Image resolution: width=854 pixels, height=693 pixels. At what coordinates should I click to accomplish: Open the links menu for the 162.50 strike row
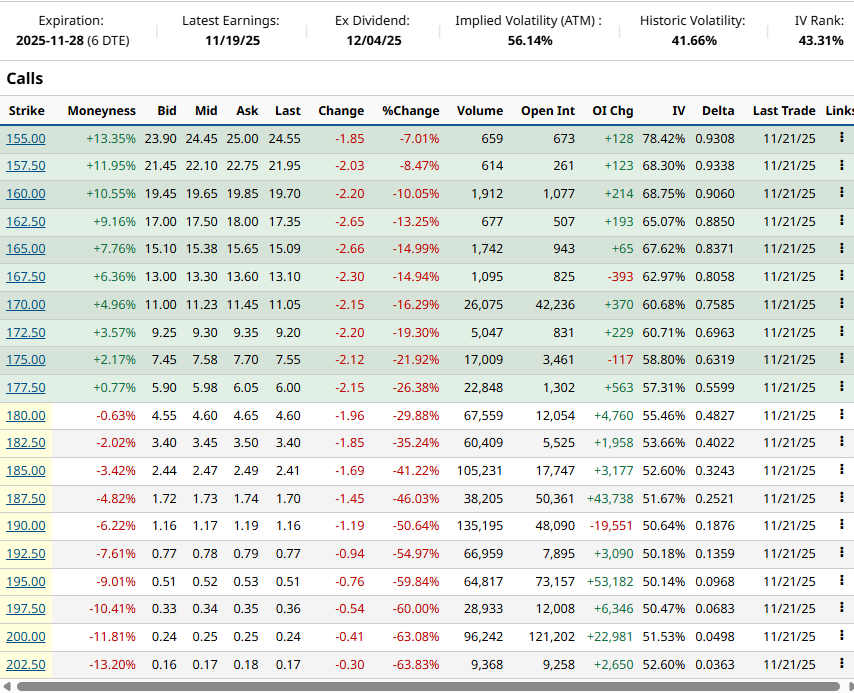(841, 220)
